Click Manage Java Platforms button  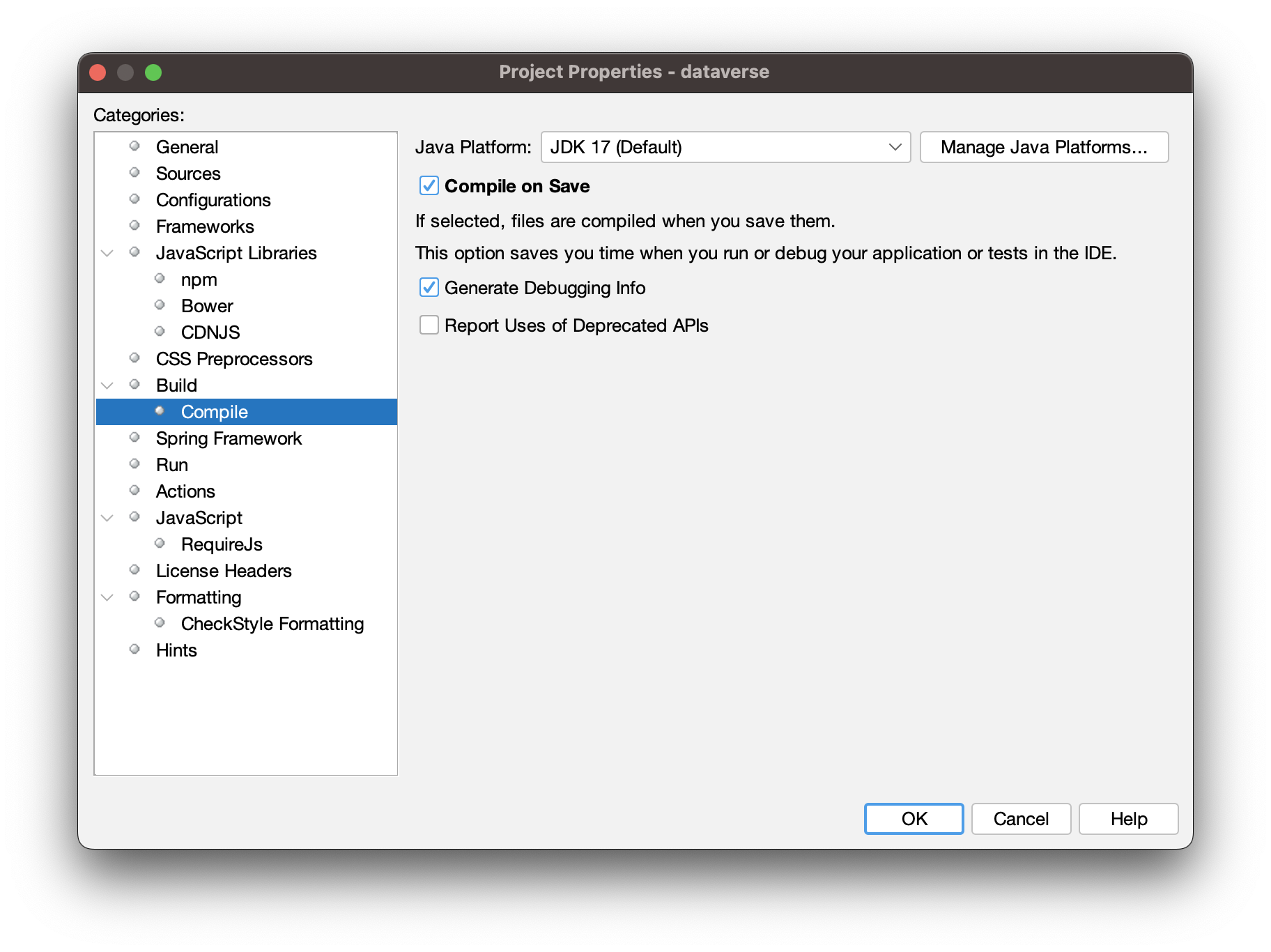pos(1043,147)
